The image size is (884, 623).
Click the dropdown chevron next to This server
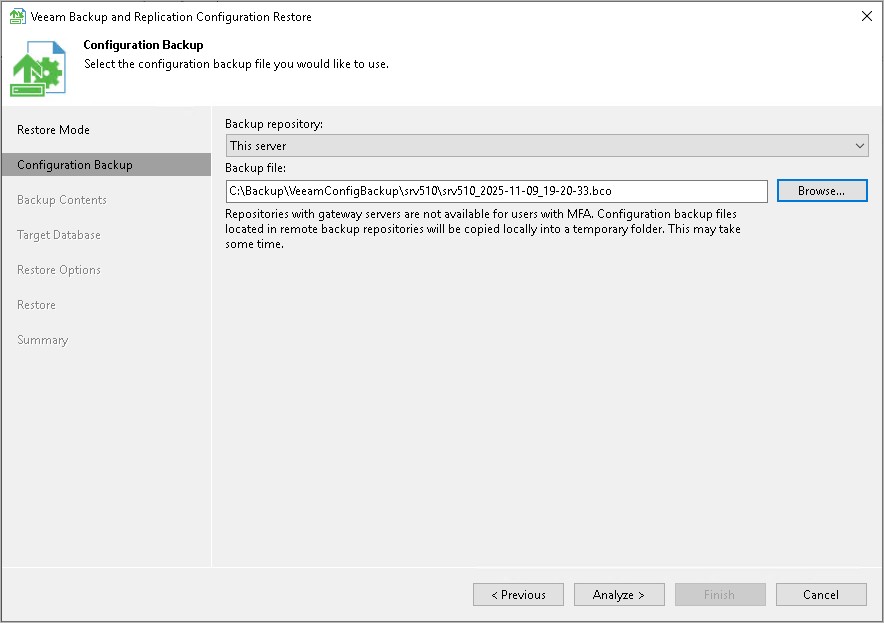pyautogui.click(x=859, y=145)
